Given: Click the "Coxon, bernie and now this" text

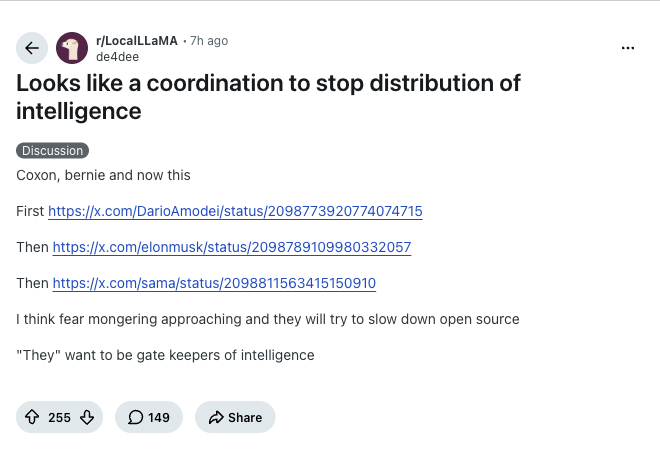Looking at the screenshot, I should pyautogui.click(x=103, y=175).
